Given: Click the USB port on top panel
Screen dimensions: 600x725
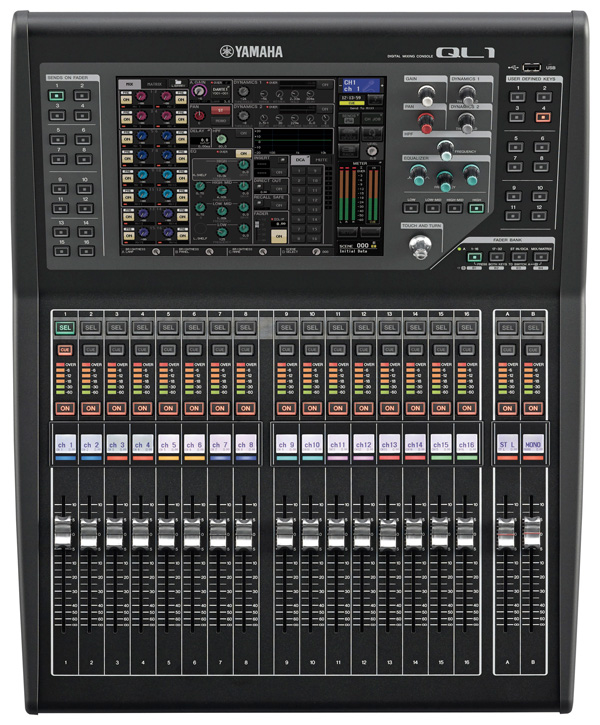Looking at the screenshot, I should click(x=532, y=68).
